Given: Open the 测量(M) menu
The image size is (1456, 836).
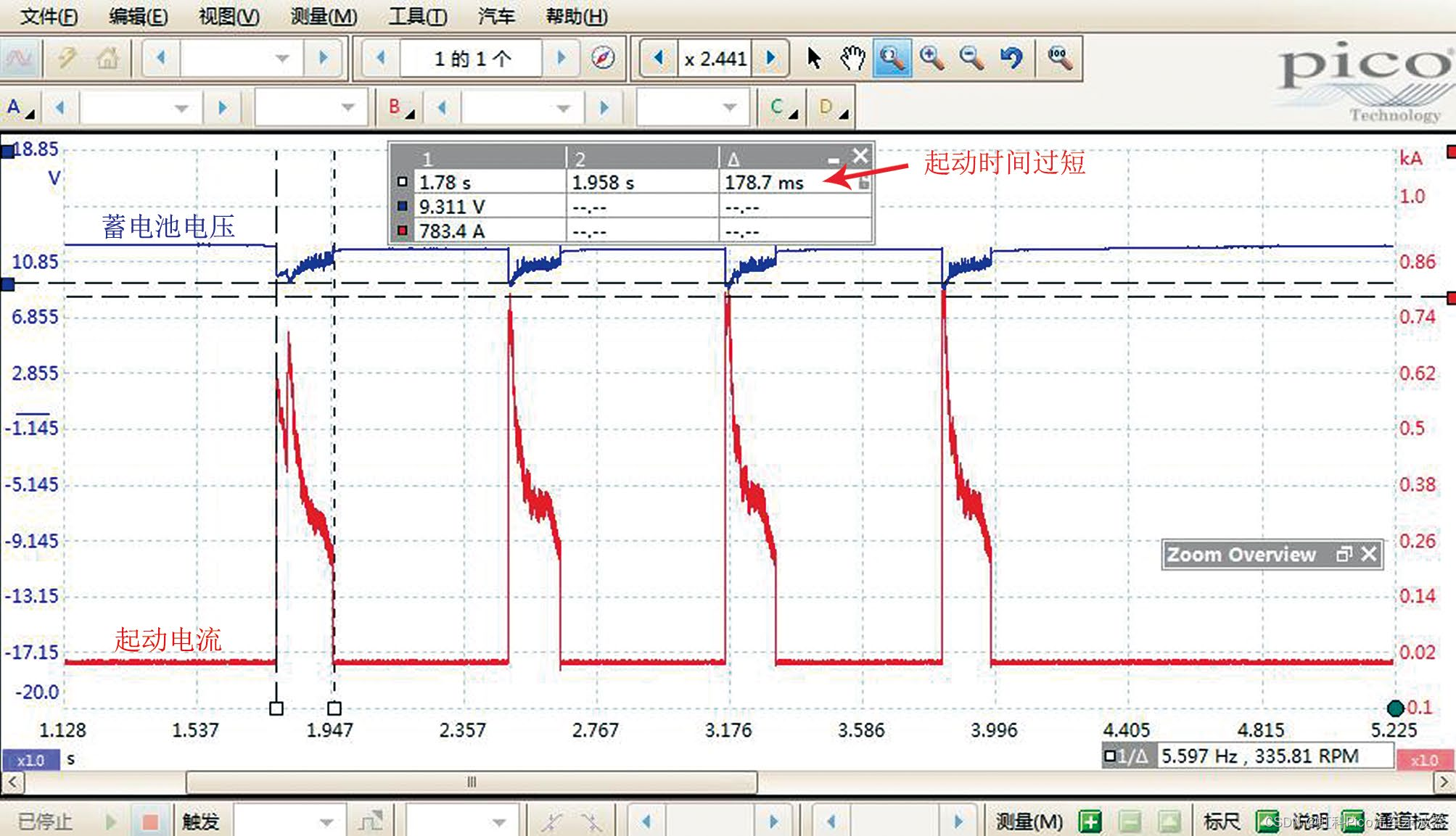Looking at the screenshot, I should 324,16.
